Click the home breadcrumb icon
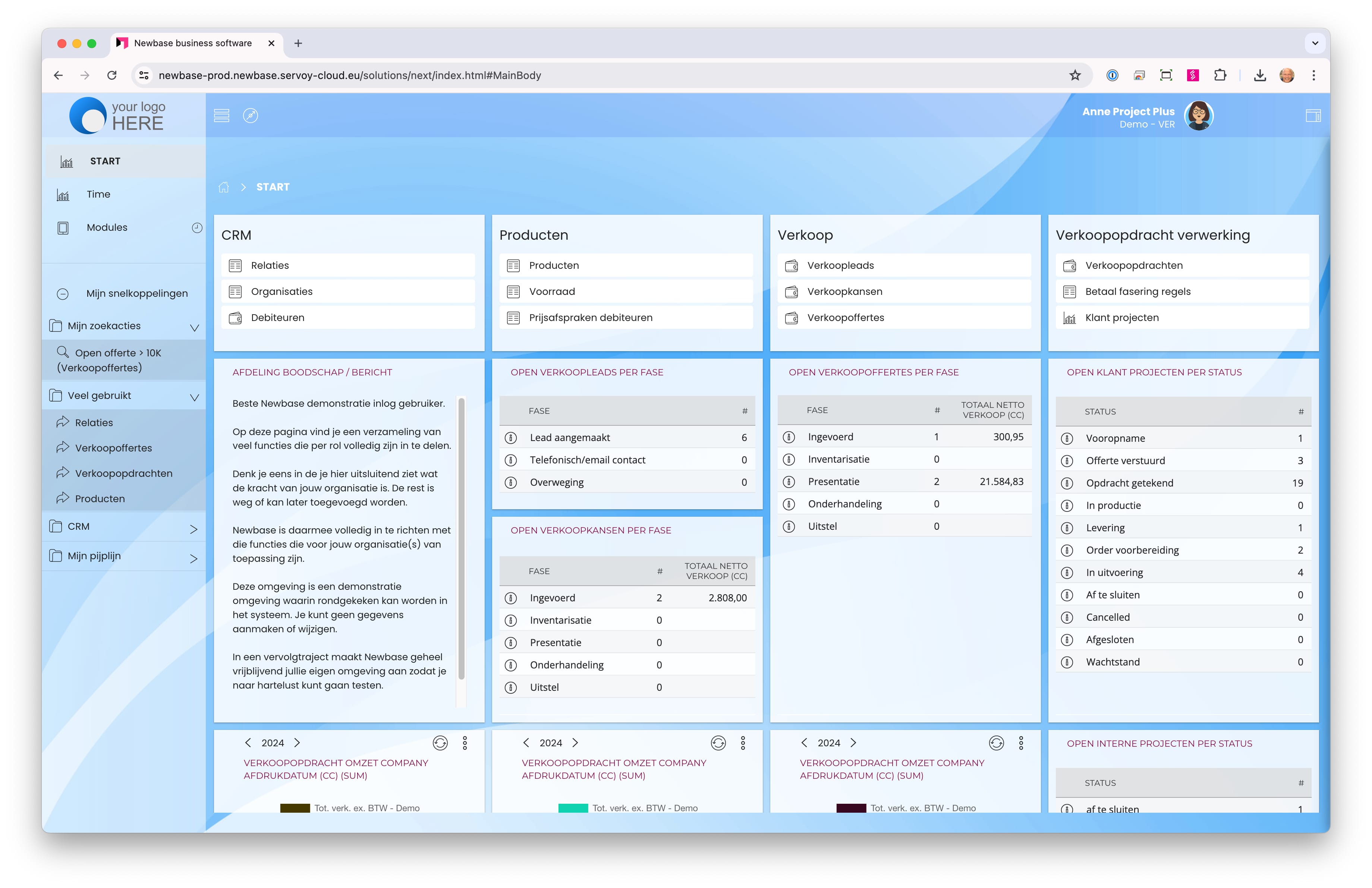Image resolution: width=1372 pixels, height=888 pixels. tap(224, 187)
